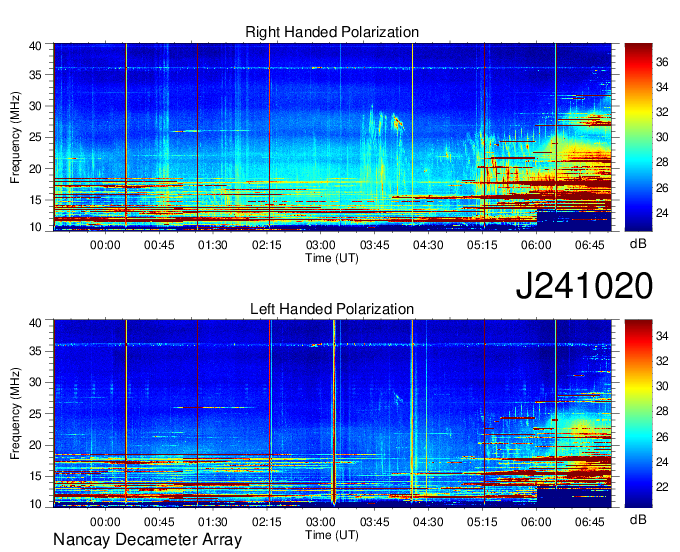The width and height of the screenshot is (680, 552).
Task: Click the "10" frequency tick on the right-handed plot
Action: (35, 227)
